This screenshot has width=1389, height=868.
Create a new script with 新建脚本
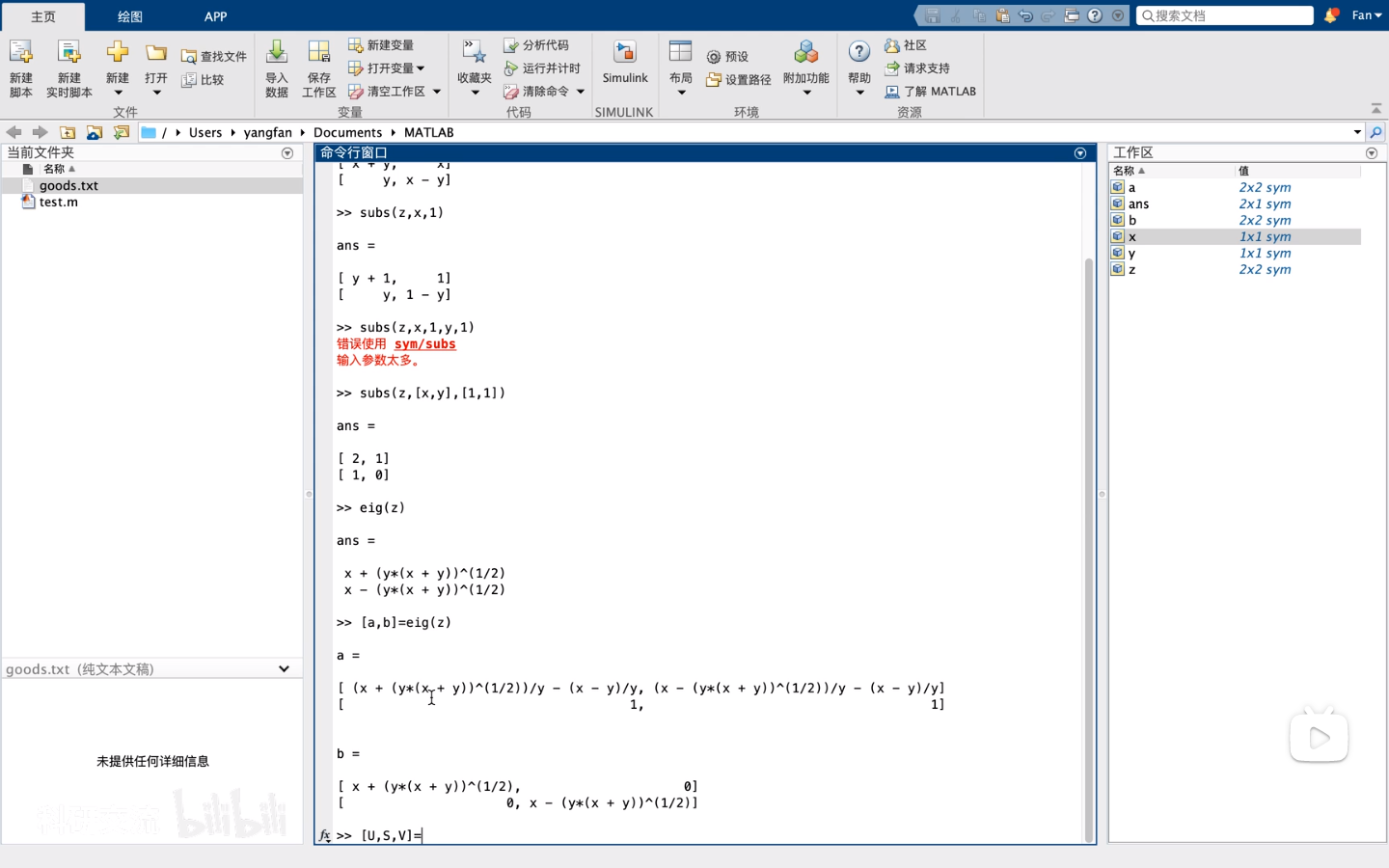click(x=21, y=68)
